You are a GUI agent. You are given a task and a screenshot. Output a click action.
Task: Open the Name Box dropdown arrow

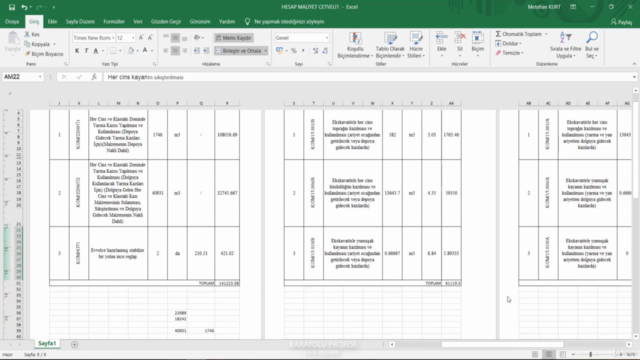[x=40, y=77]
